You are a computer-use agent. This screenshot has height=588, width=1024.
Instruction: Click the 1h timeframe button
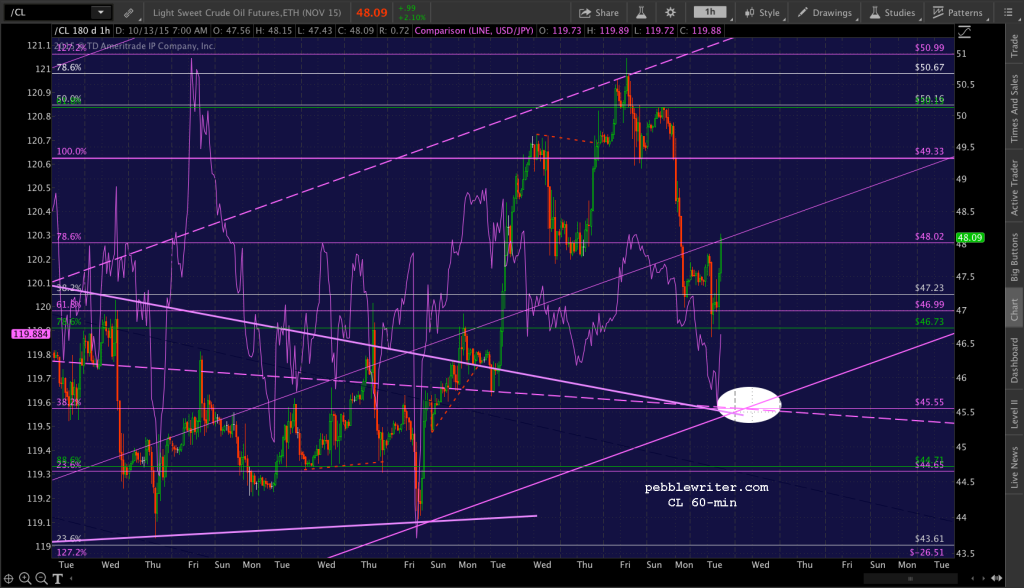[710, 12]
